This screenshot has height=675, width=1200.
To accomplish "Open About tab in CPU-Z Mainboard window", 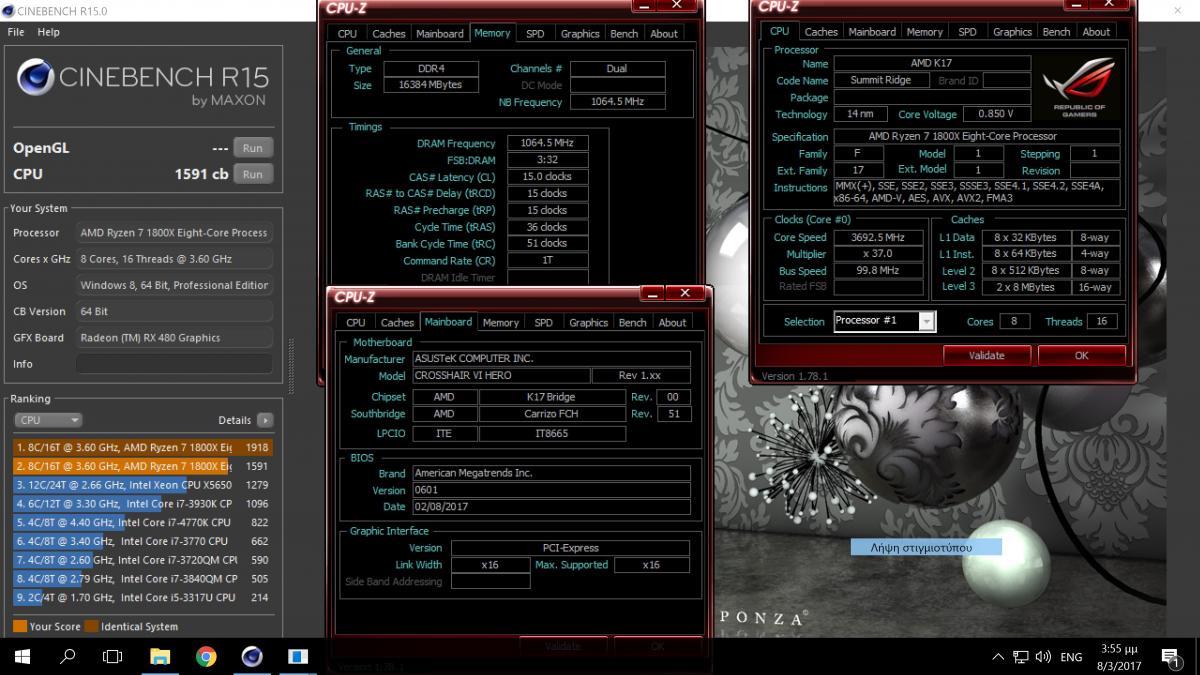I will (x=672, y=322).
